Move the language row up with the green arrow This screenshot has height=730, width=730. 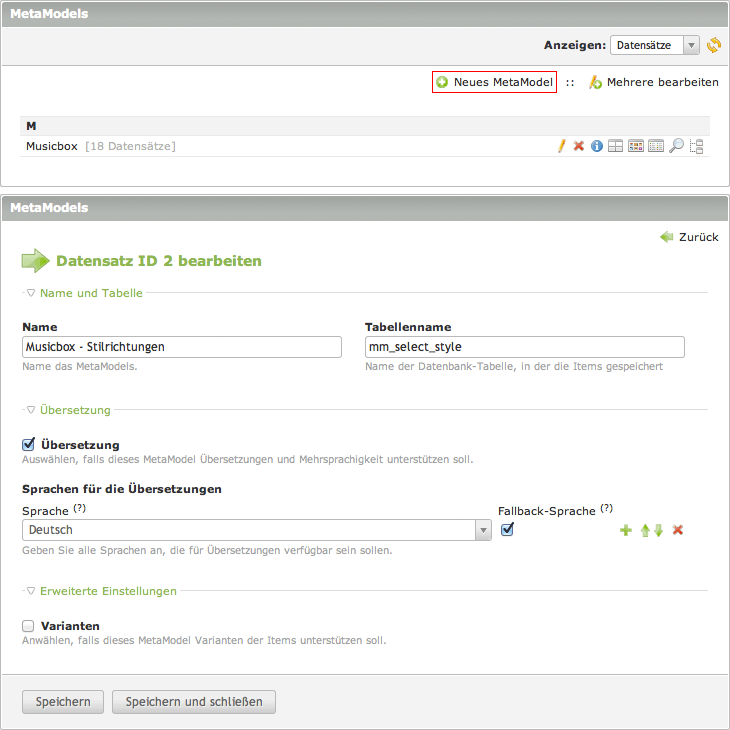(x=645, y=530)
